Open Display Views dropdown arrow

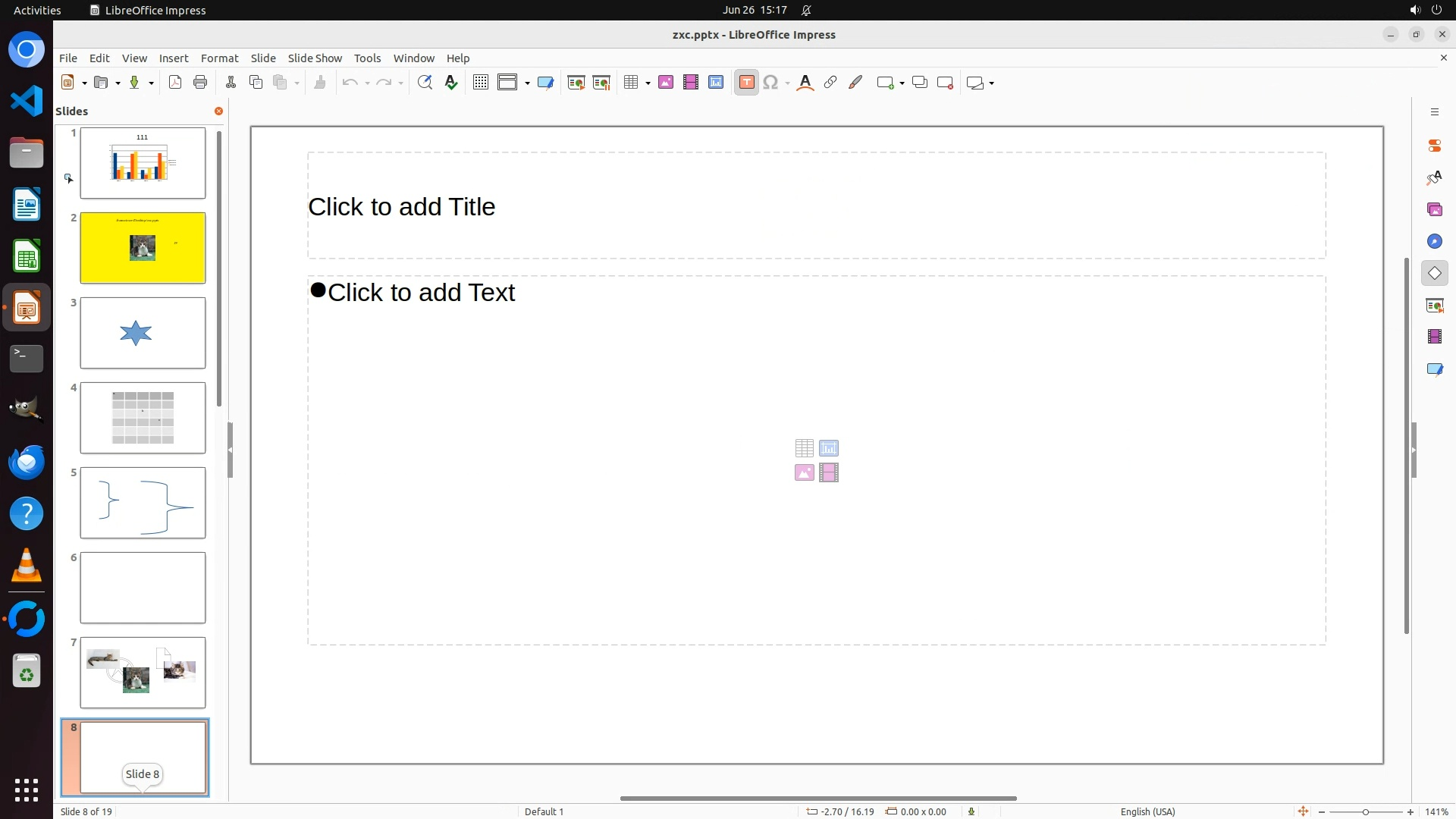coord(527,83)
